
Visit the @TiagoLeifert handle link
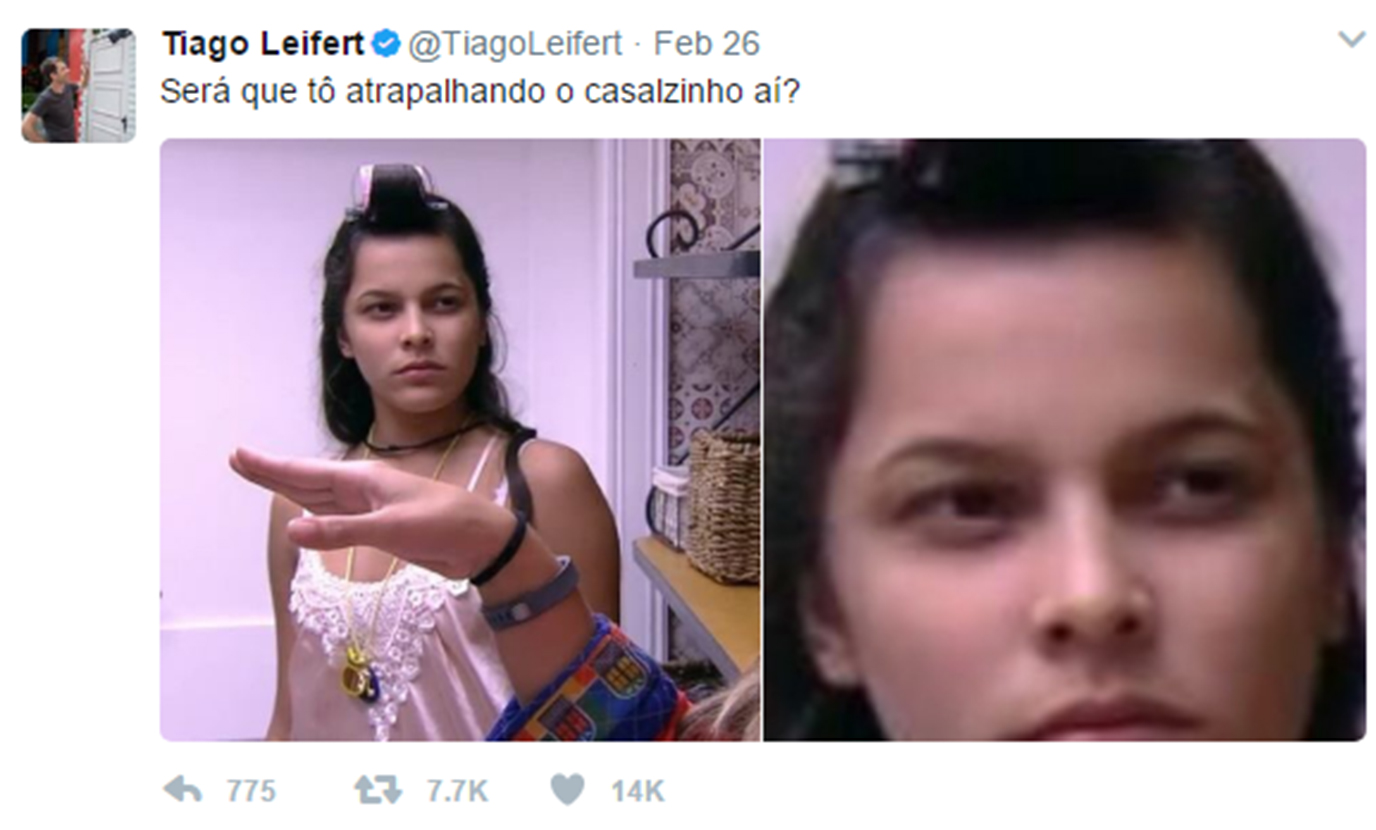[x=515, y=44]
